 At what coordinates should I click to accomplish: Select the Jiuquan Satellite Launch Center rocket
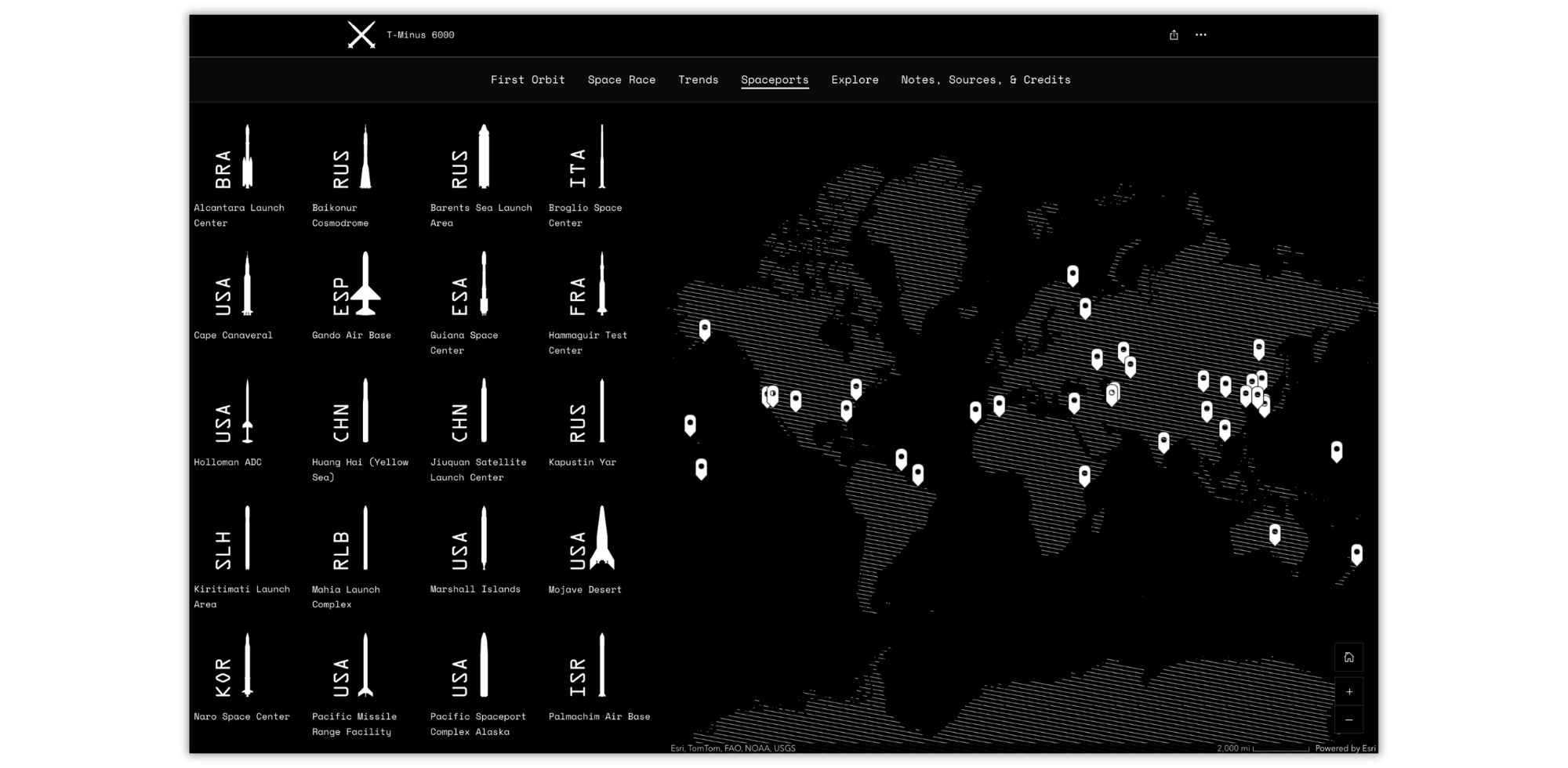(x=484, y=411)
